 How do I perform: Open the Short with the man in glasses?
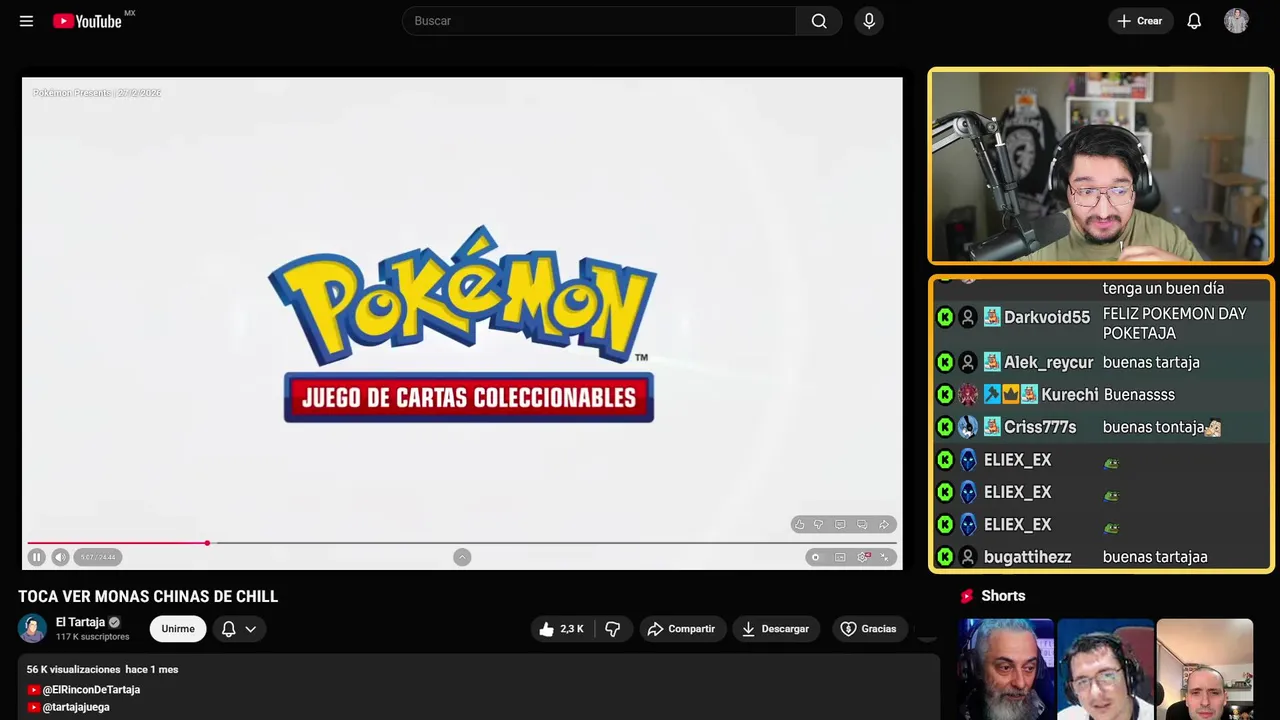[1105, 669]
